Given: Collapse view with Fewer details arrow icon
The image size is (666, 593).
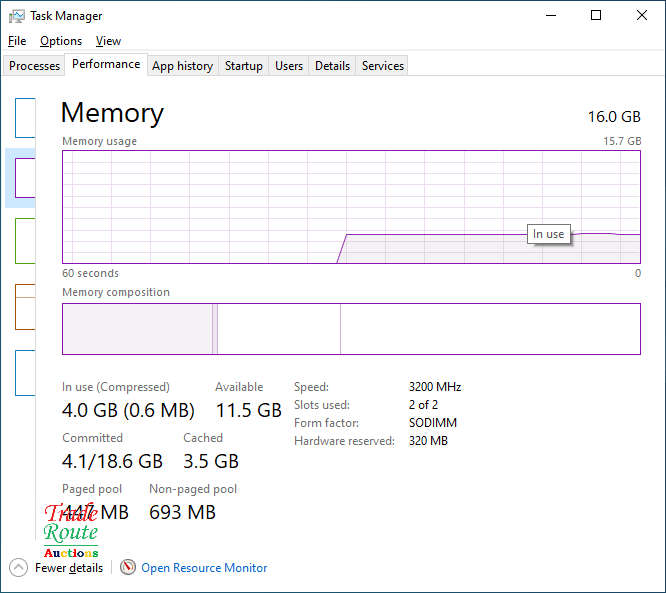Looking at the screenshot, I should [x=19, y=567].
